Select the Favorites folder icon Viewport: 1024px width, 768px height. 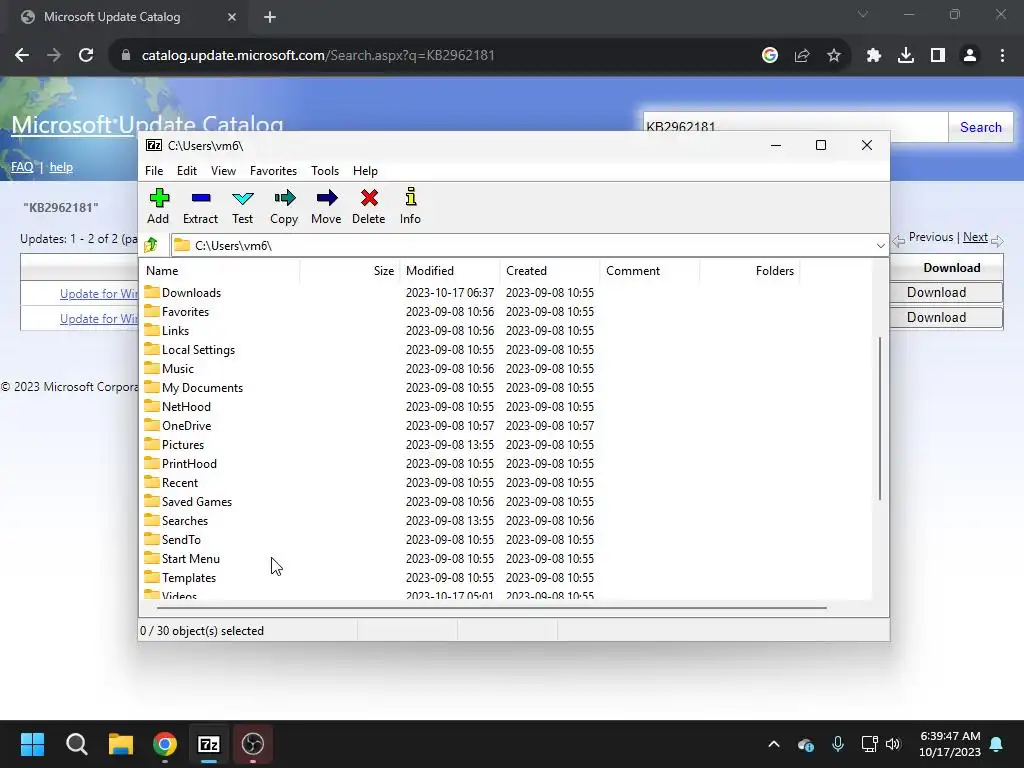(x=152, y=311)
